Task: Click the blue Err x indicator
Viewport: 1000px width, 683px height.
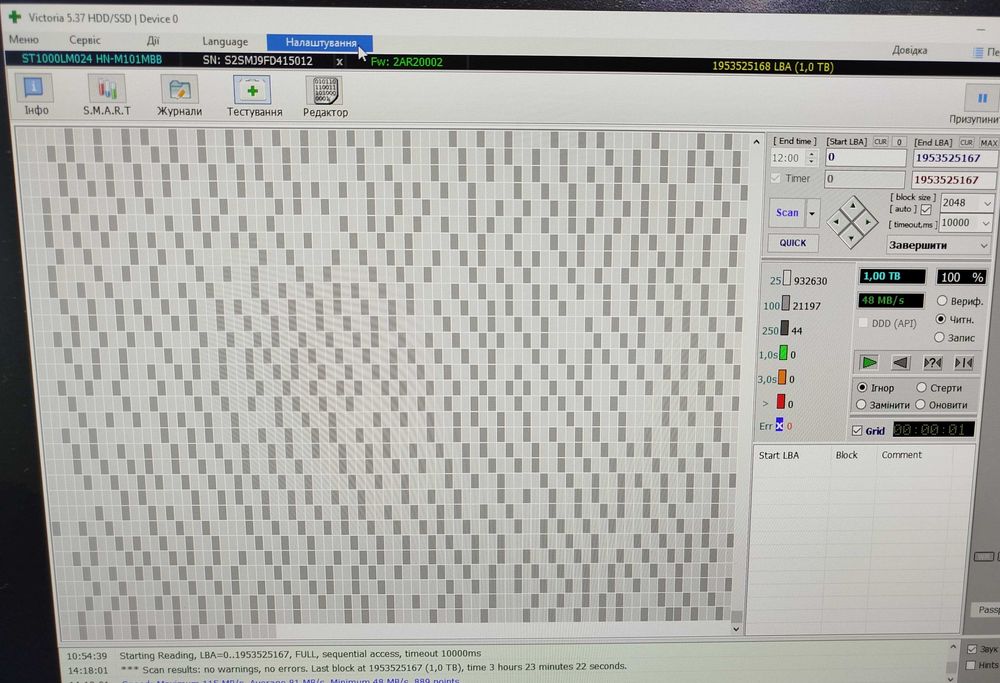Action: tap(779, 425)
